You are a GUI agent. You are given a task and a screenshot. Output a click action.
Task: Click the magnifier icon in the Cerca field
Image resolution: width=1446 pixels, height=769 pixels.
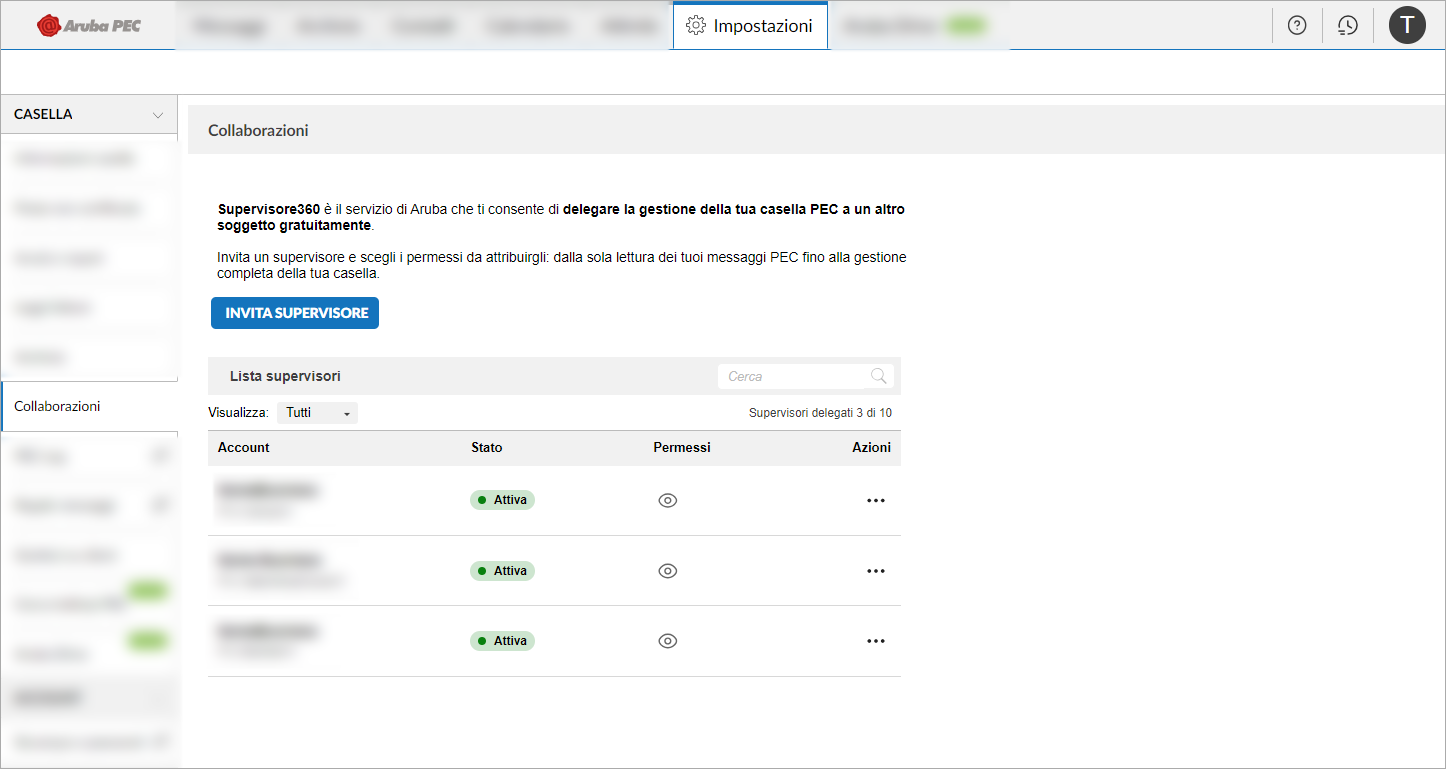coord(878,375)
